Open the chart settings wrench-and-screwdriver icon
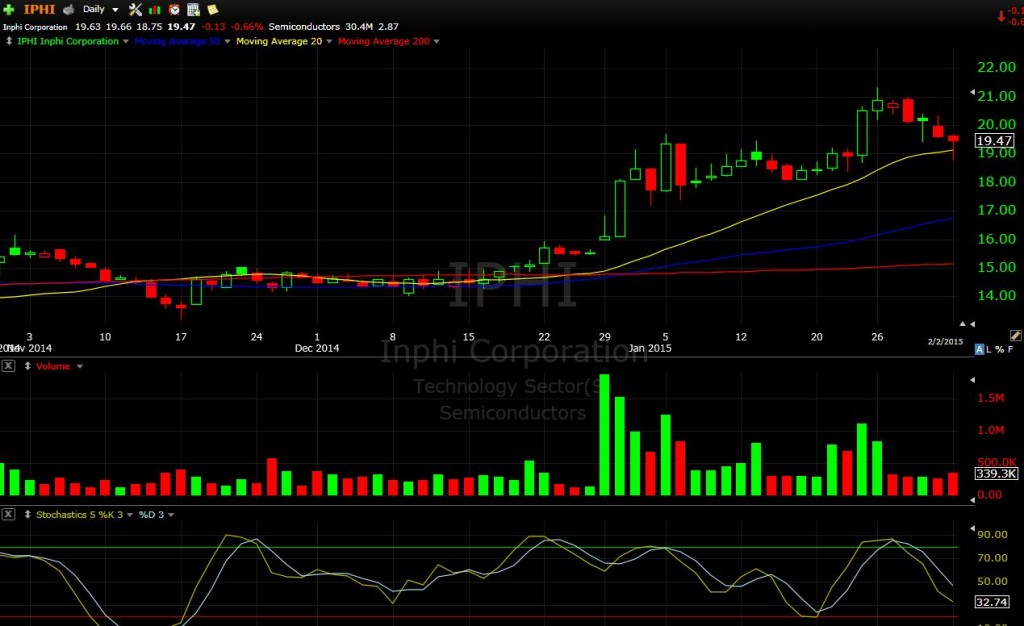This screenshot has width=1024, height=626. [x=135, y=9]
